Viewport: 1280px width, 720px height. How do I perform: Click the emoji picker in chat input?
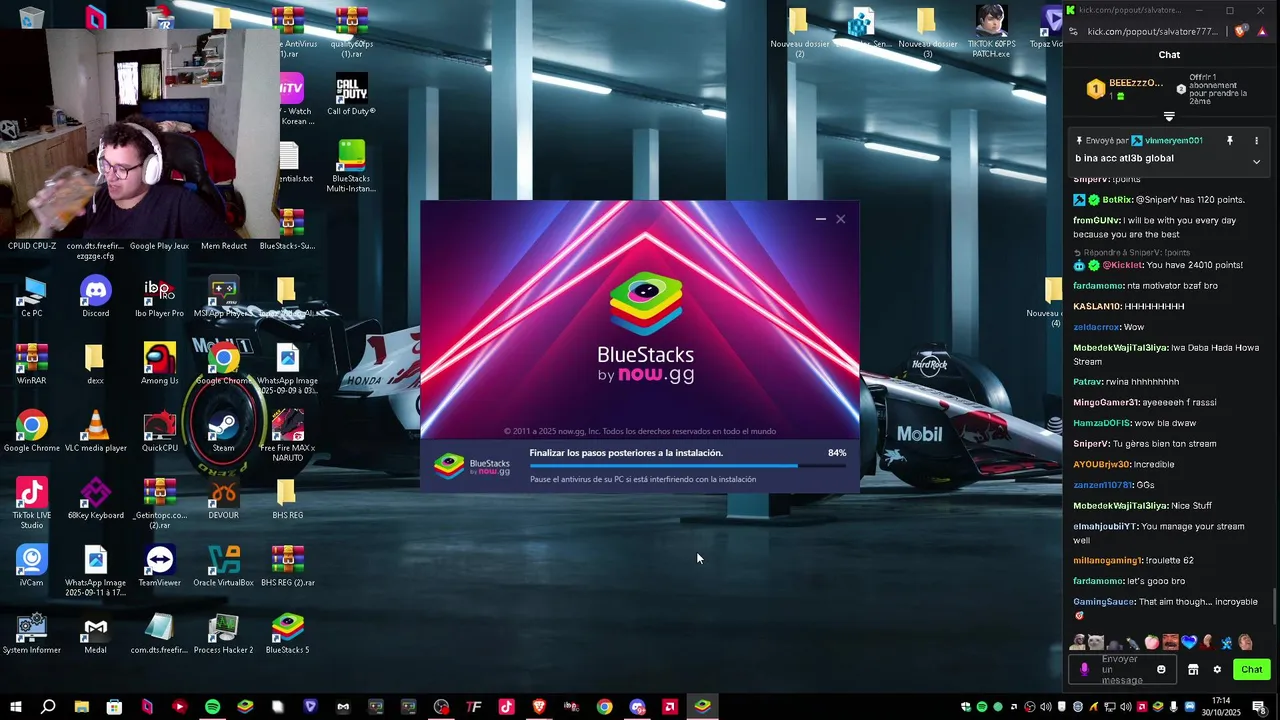point(1161,670)
